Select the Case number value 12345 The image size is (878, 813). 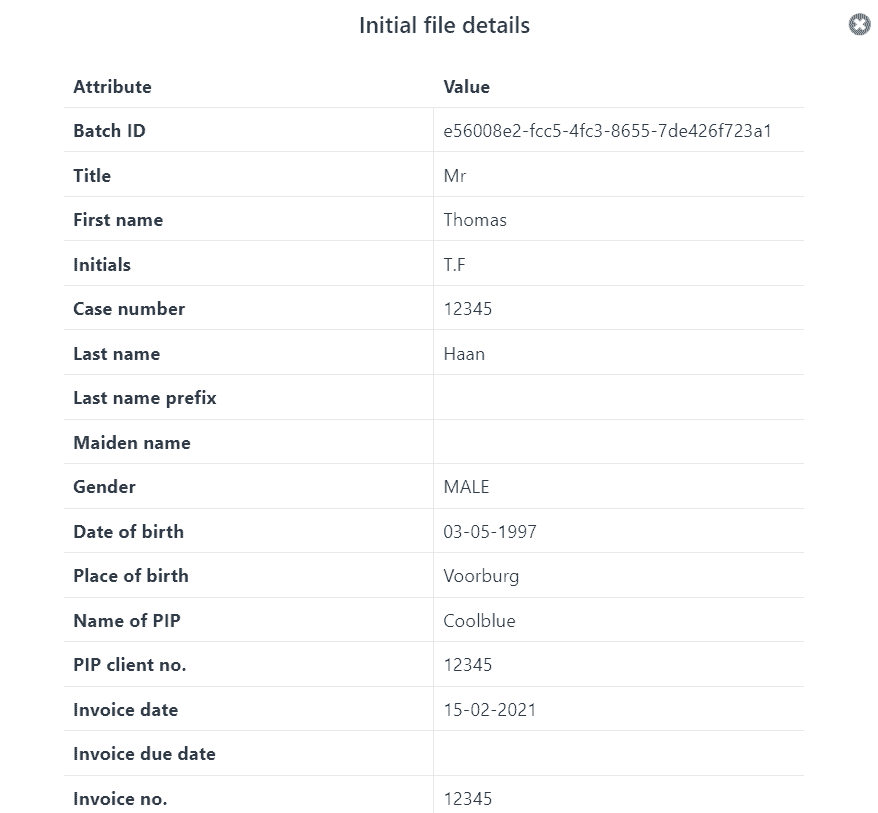tap(468, 309)
